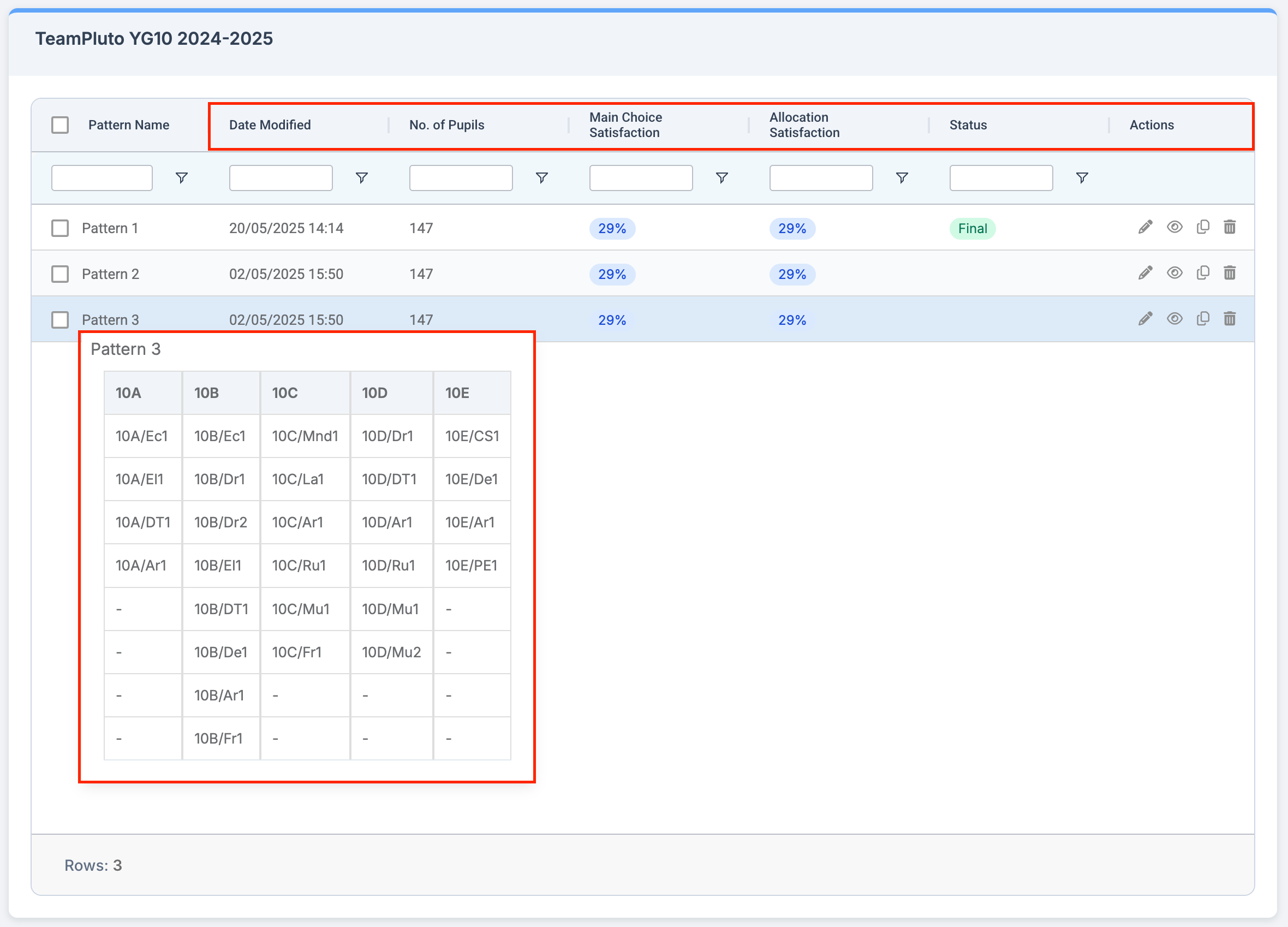
Task: Check the Pattern 3 row checkbox
Action: pyautogui.click(x=59, y=319)
